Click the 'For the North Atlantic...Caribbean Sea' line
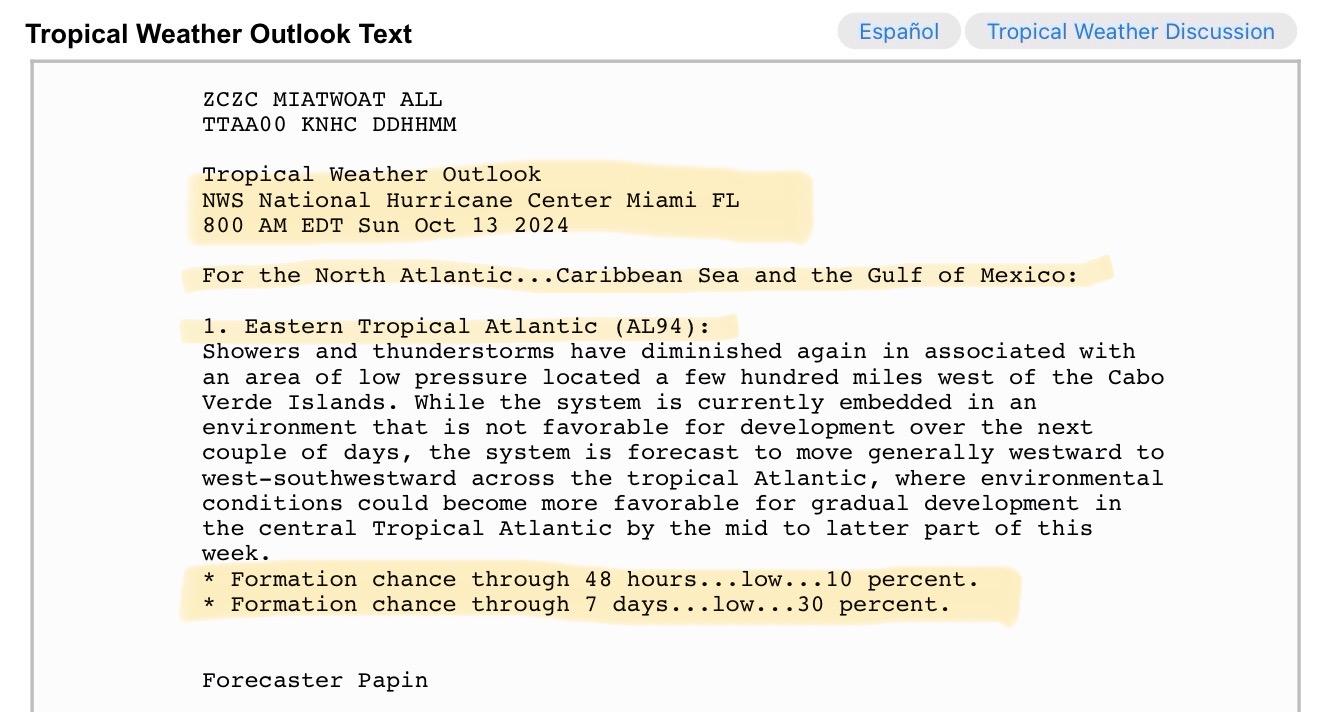The image size is (1324, 712). click(640, 276)
